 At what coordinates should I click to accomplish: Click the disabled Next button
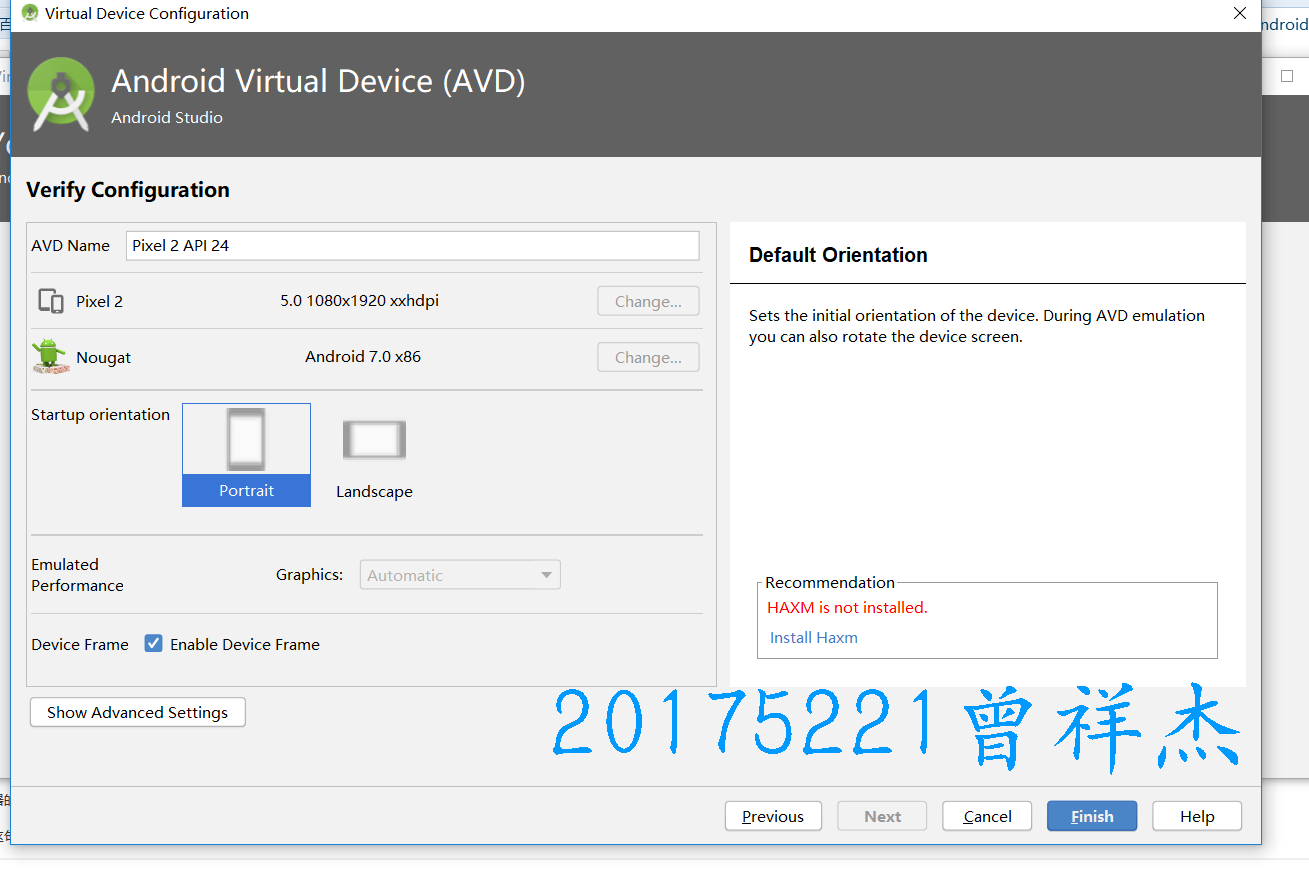point(883,816)
